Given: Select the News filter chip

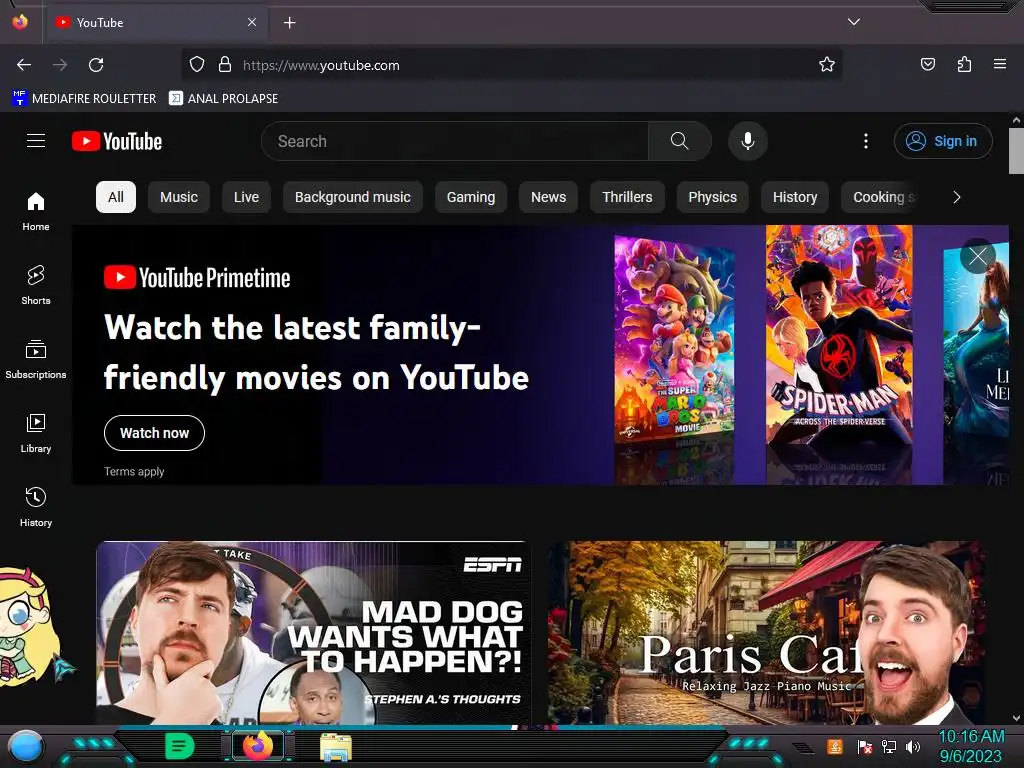Looking at the screenshot, I should click(x=549, y=197).
